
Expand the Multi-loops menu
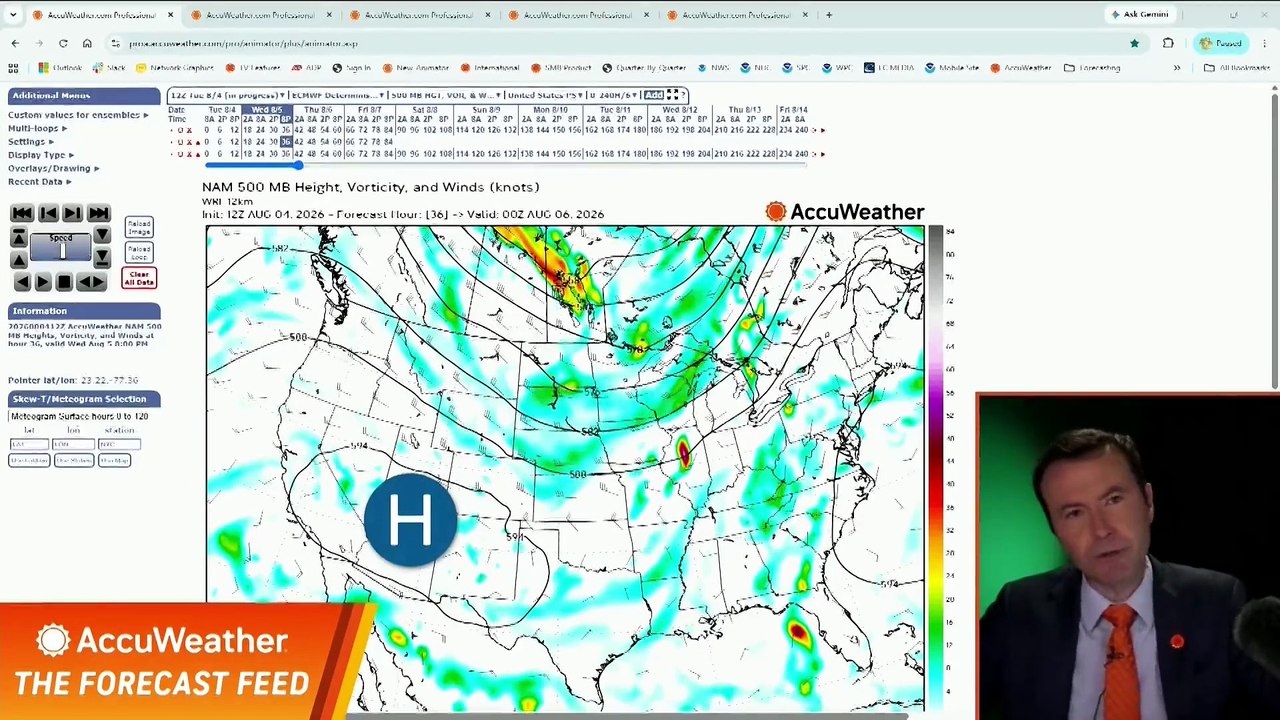point(37,128)
